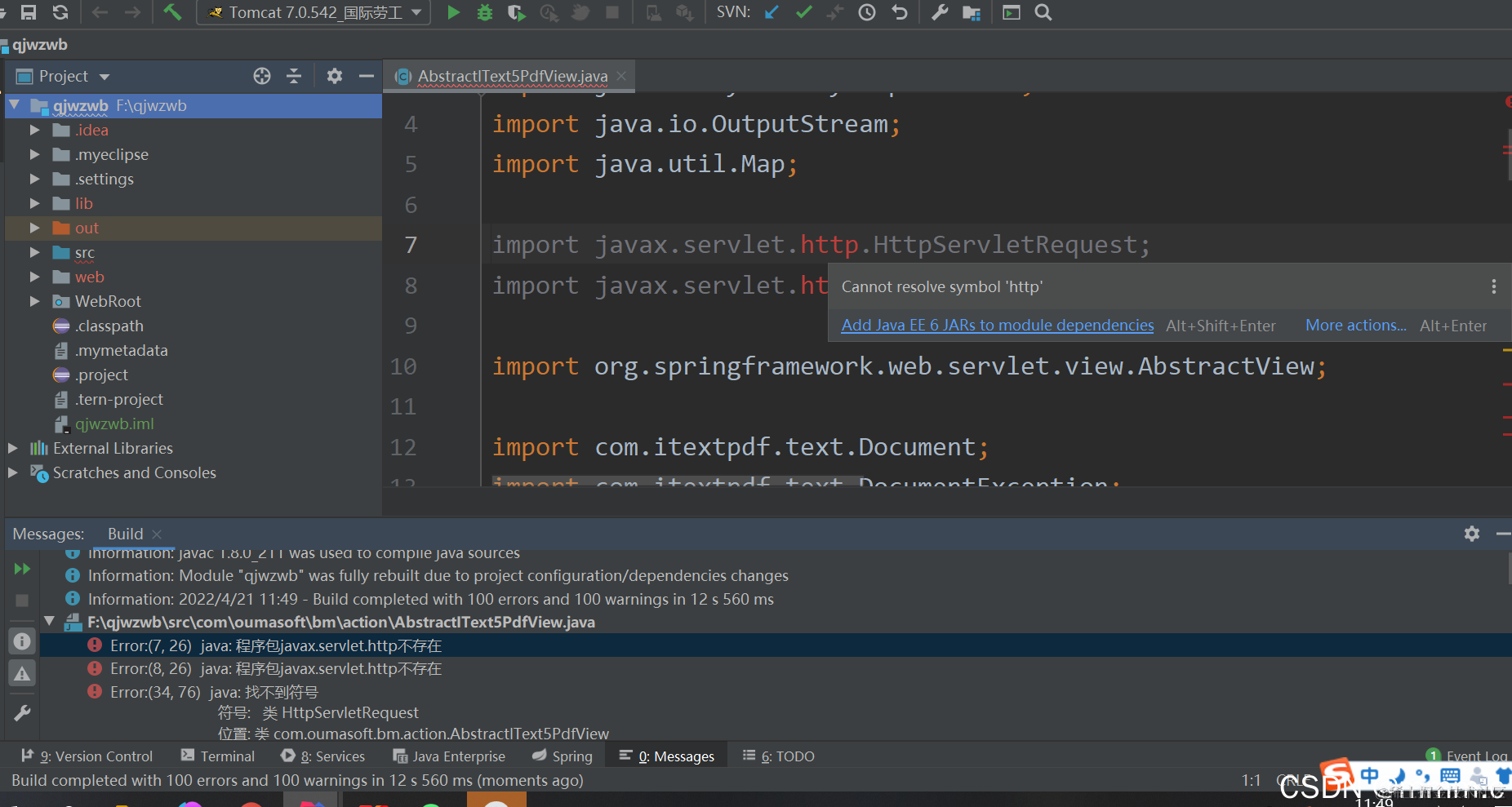1512x807 pixels.
Task: Commit changes with the SVN checkmark
Action: point(804,12)
